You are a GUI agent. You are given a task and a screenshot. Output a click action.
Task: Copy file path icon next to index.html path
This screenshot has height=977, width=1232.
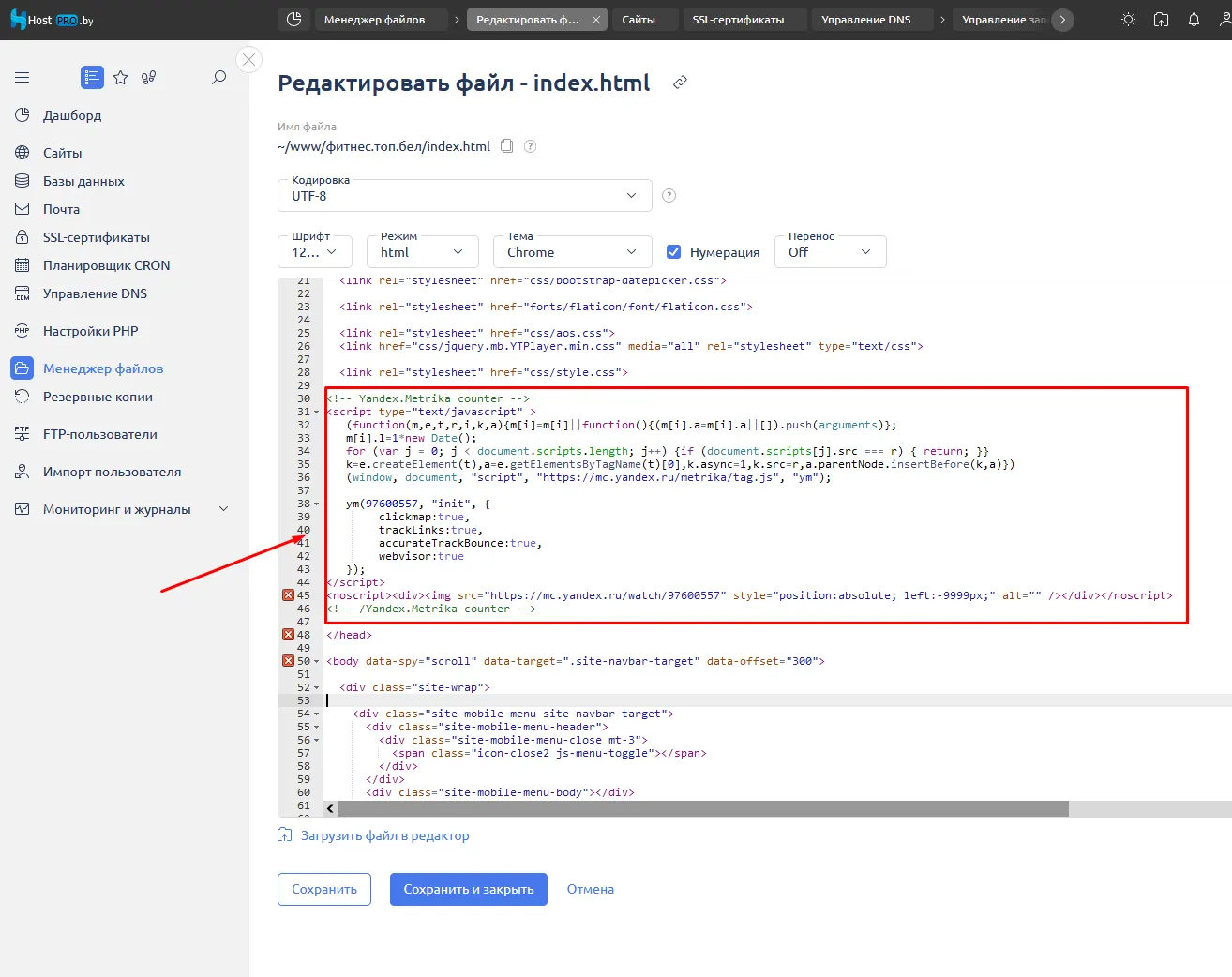(507, 146)
